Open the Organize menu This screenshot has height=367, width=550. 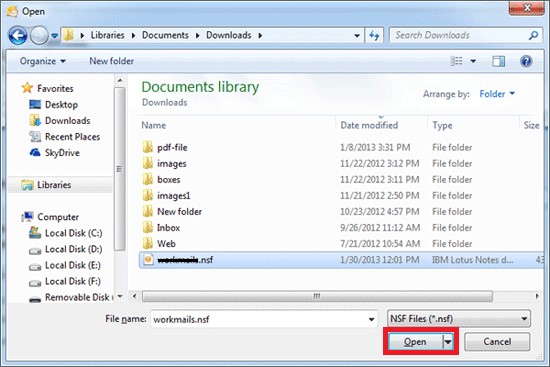pos(42,61)
